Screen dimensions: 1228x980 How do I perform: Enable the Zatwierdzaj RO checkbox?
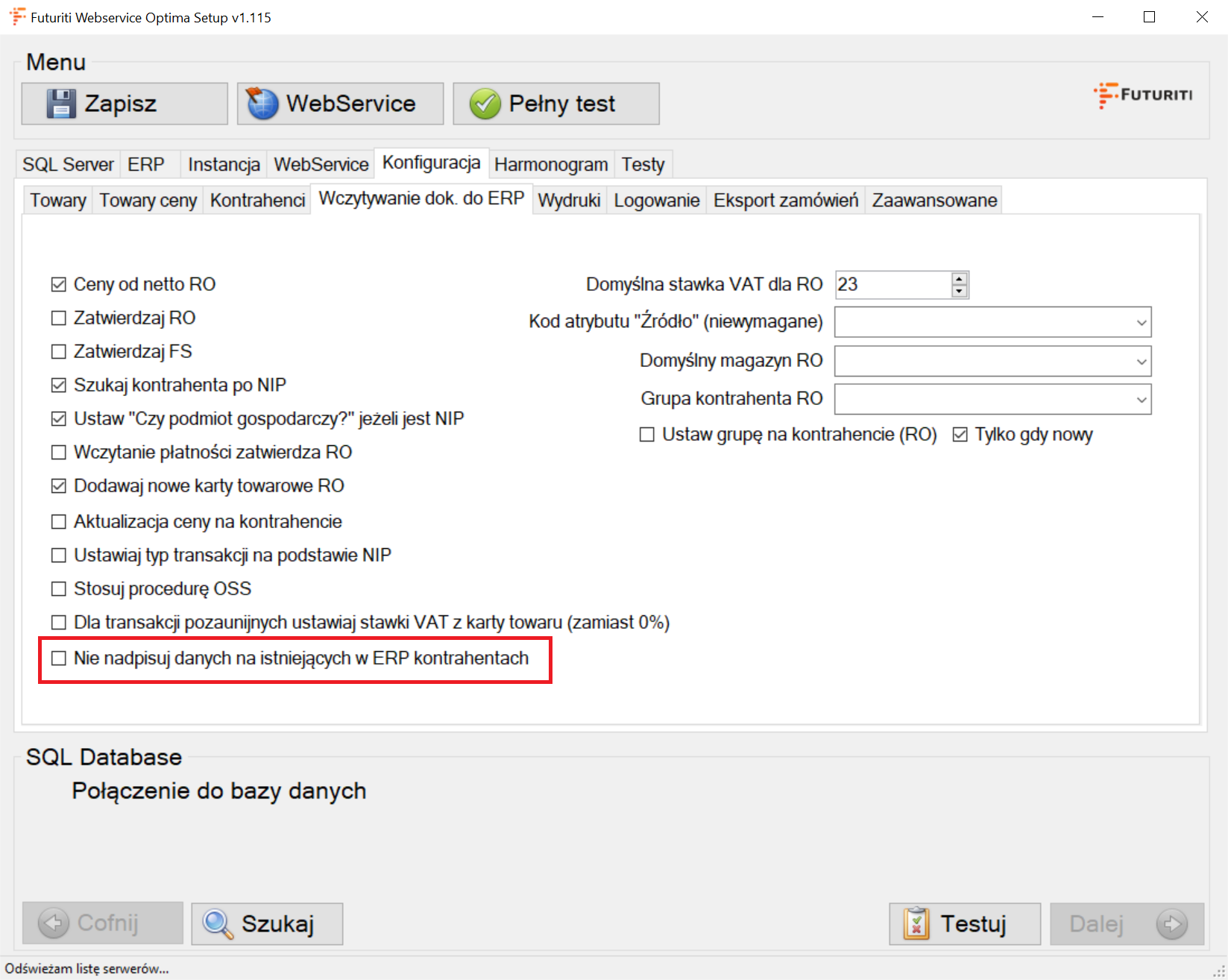[59, 318]
